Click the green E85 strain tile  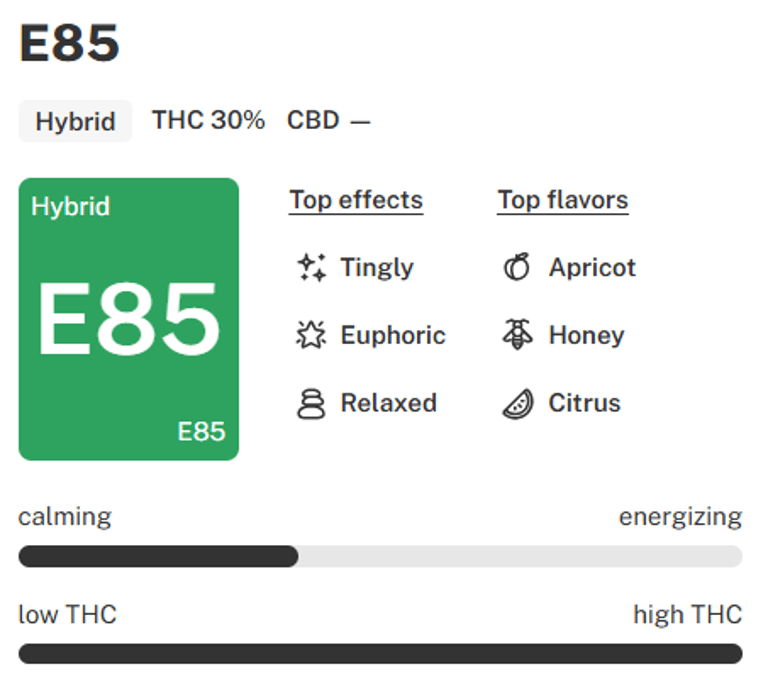(129, 319)
